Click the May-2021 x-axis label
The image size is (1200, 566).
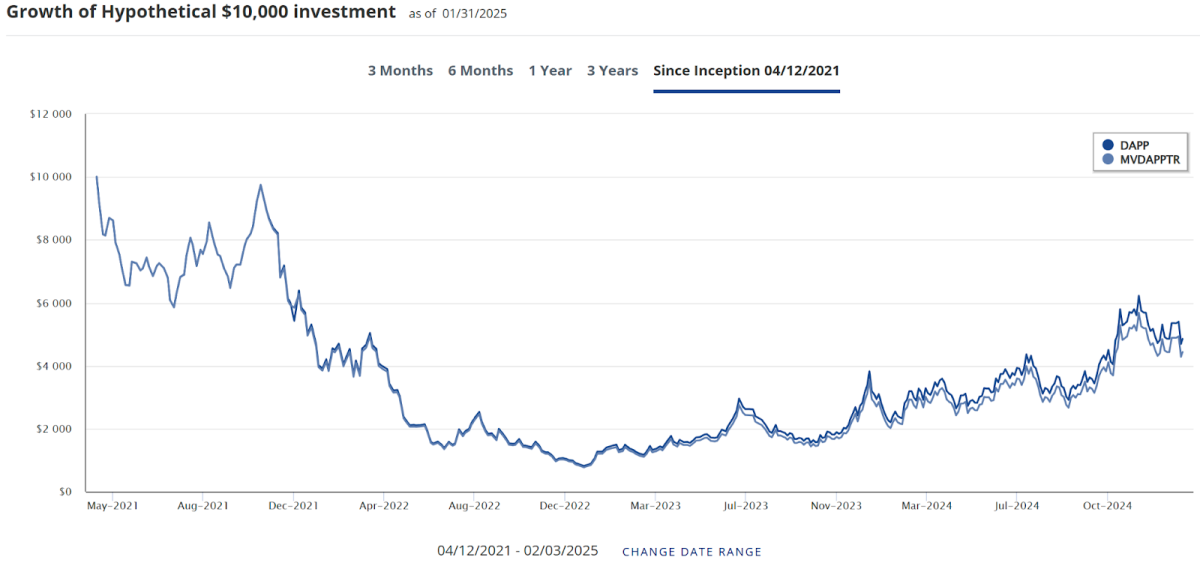(113, 506)
